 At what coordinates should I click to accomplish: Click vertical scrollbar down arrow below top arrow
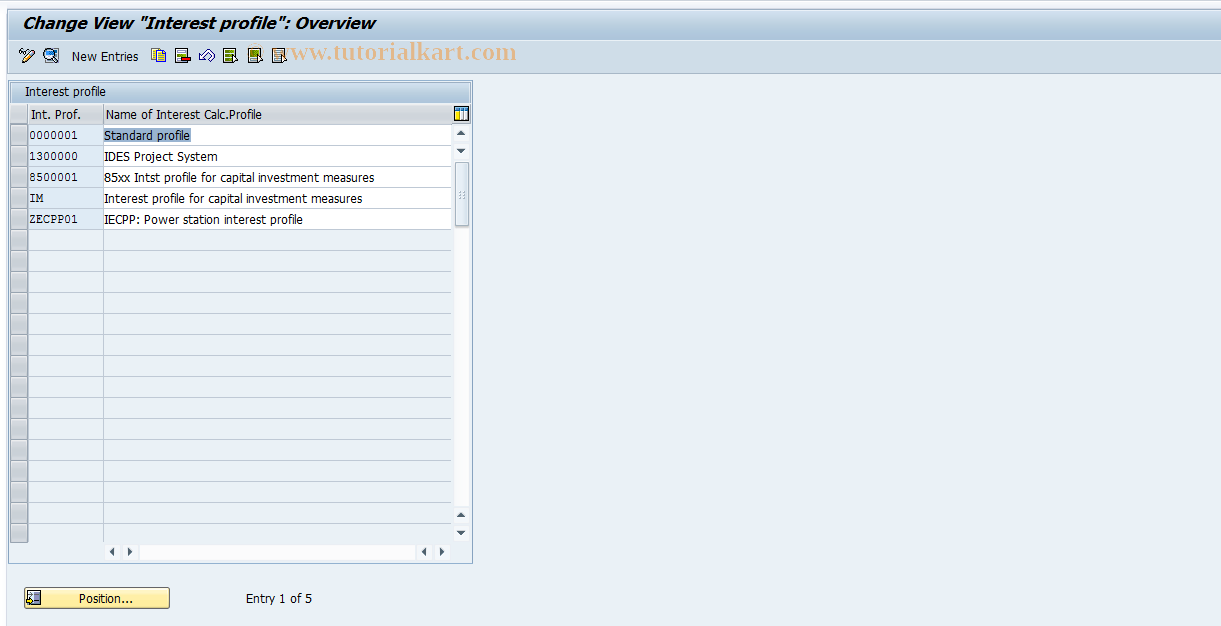(461, 151)
